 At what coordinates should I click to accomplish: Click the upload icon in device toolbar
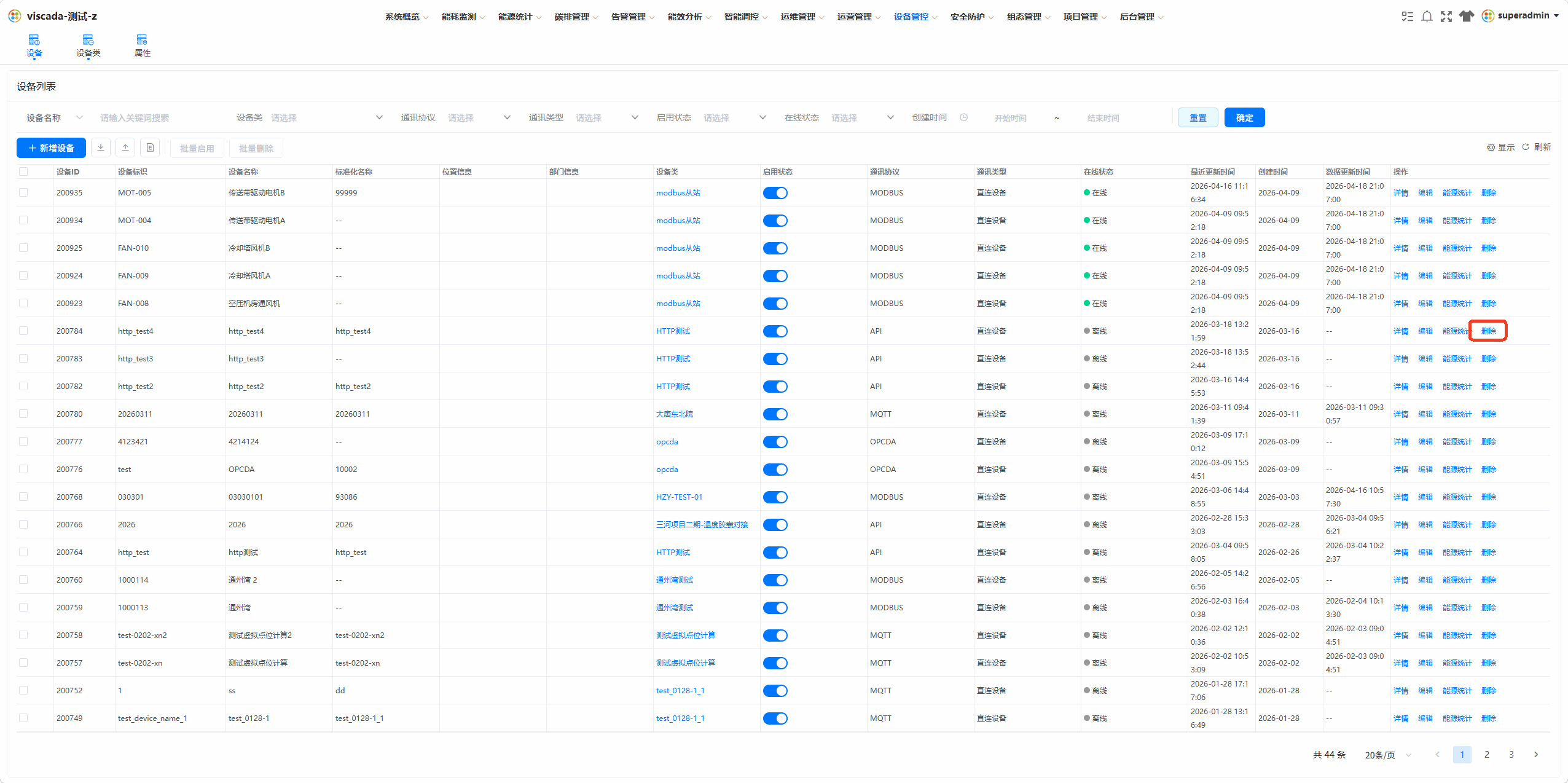click(x=125, y=148)
